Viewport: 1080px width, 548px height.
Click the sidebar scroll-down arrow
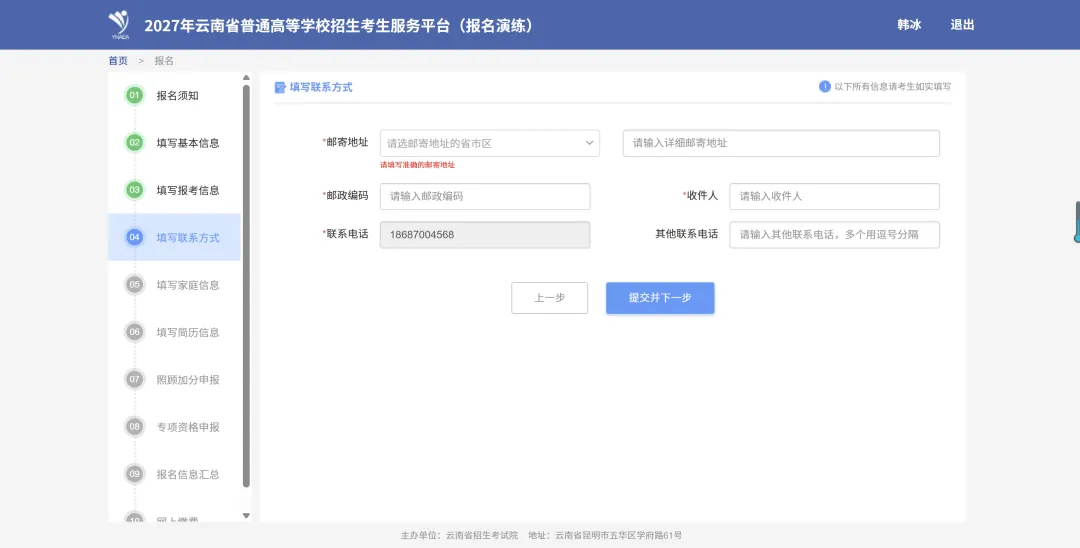[x=246, y=516]
